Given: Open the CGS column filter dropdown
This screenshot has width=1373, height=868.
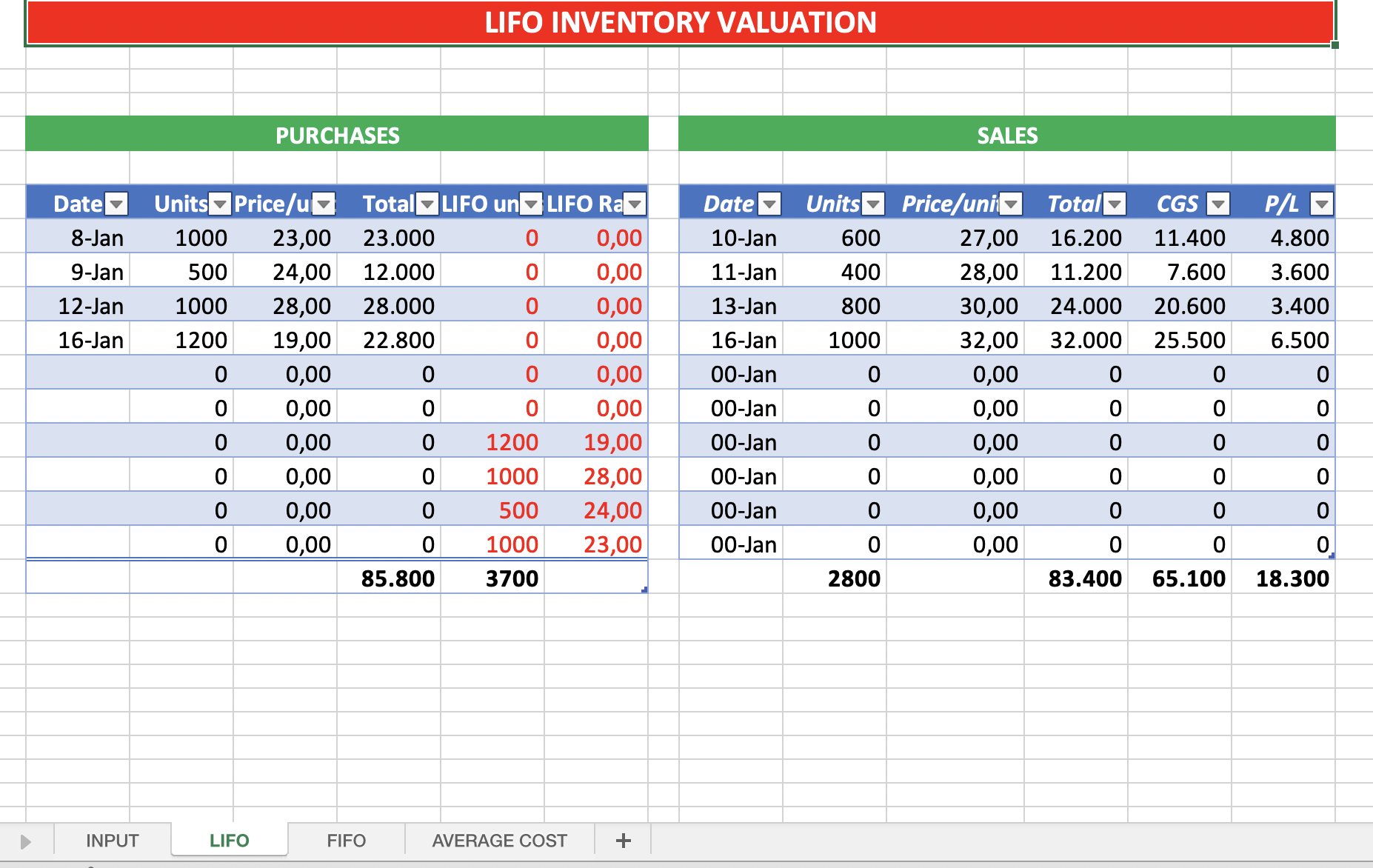Looking at the screenshot, I should click(1218, 204).
